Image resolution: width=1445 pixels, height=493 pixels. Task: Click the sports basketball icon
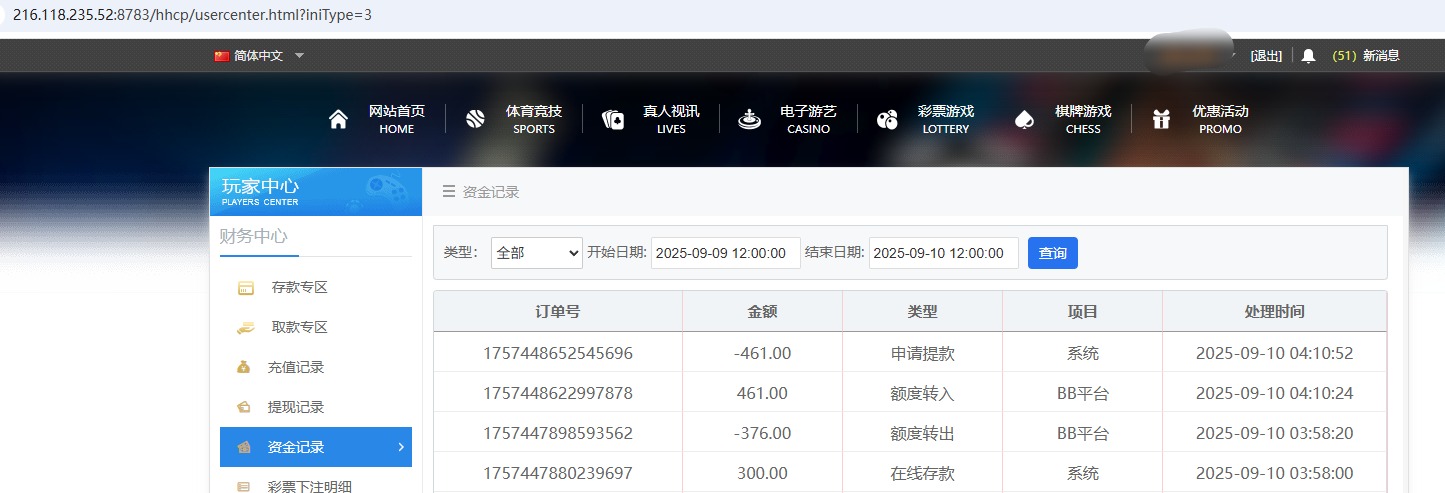(475, 120)
